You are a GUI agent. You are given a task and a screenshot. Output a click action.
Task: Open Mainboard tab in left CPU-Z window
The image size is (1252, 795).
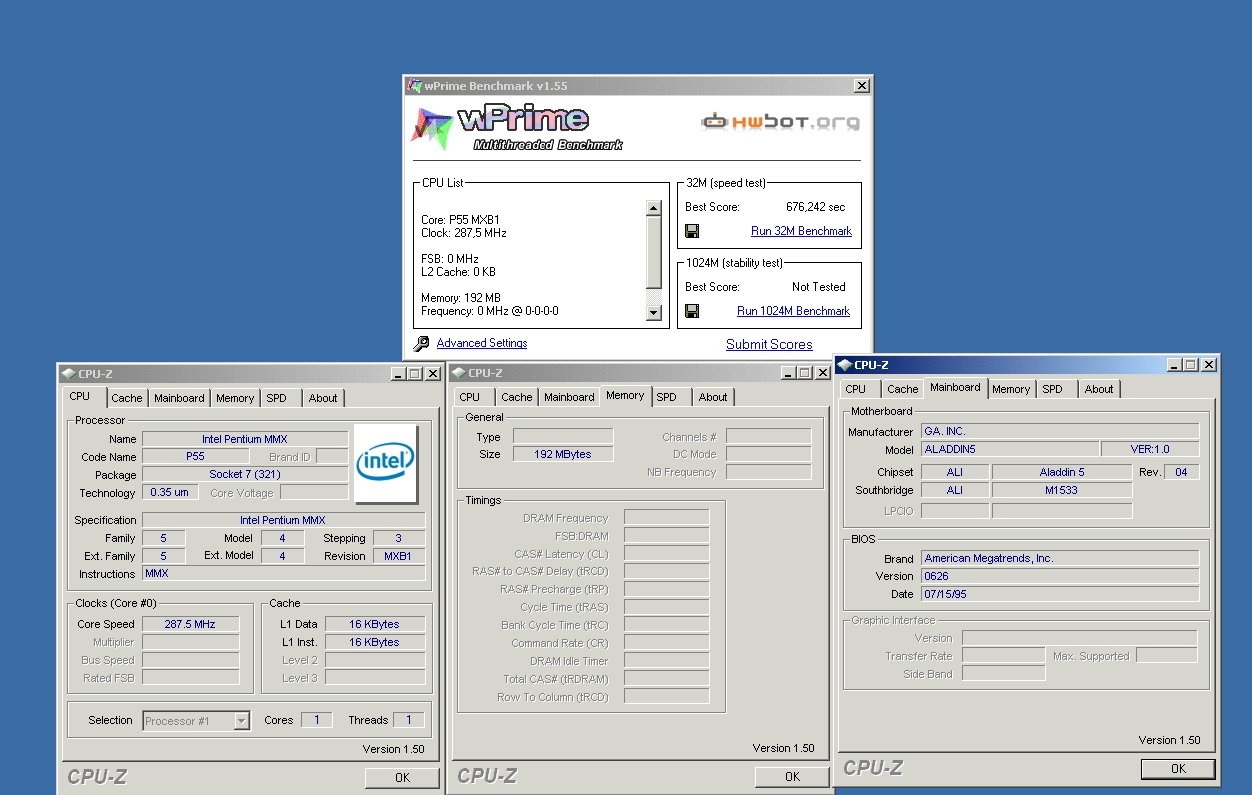pyautogui.click(x=179, y=398)
